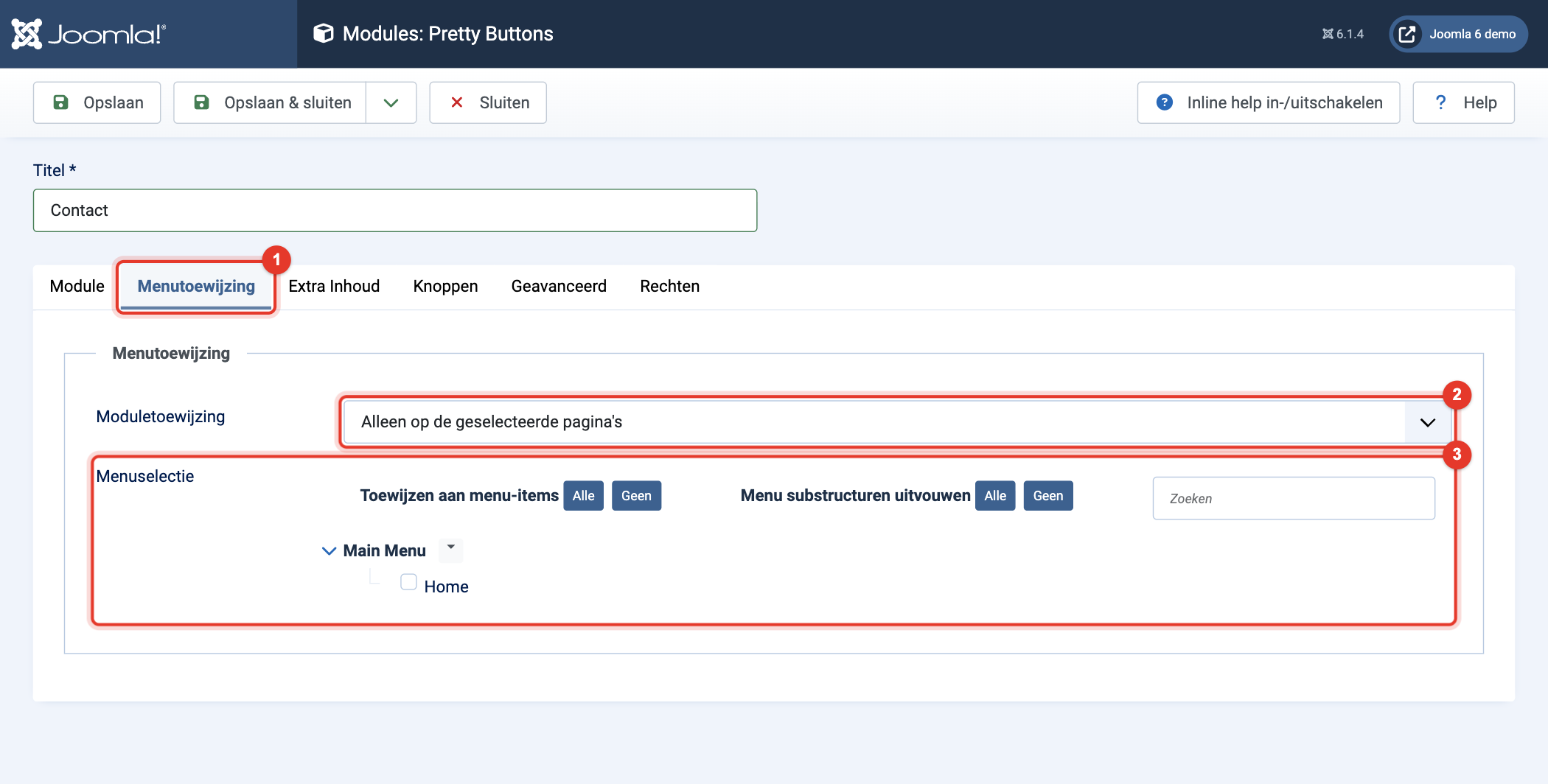Click the Menuselectie label
The image size is (1548, 784).
click(x=145, y=477)
